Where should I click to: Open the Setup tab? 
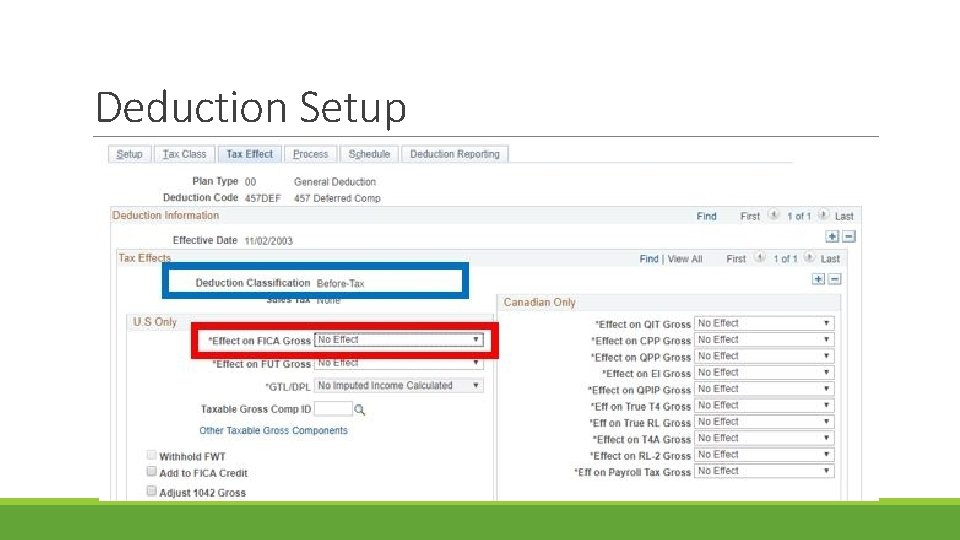pyautogui.click(x=129, y=154)
